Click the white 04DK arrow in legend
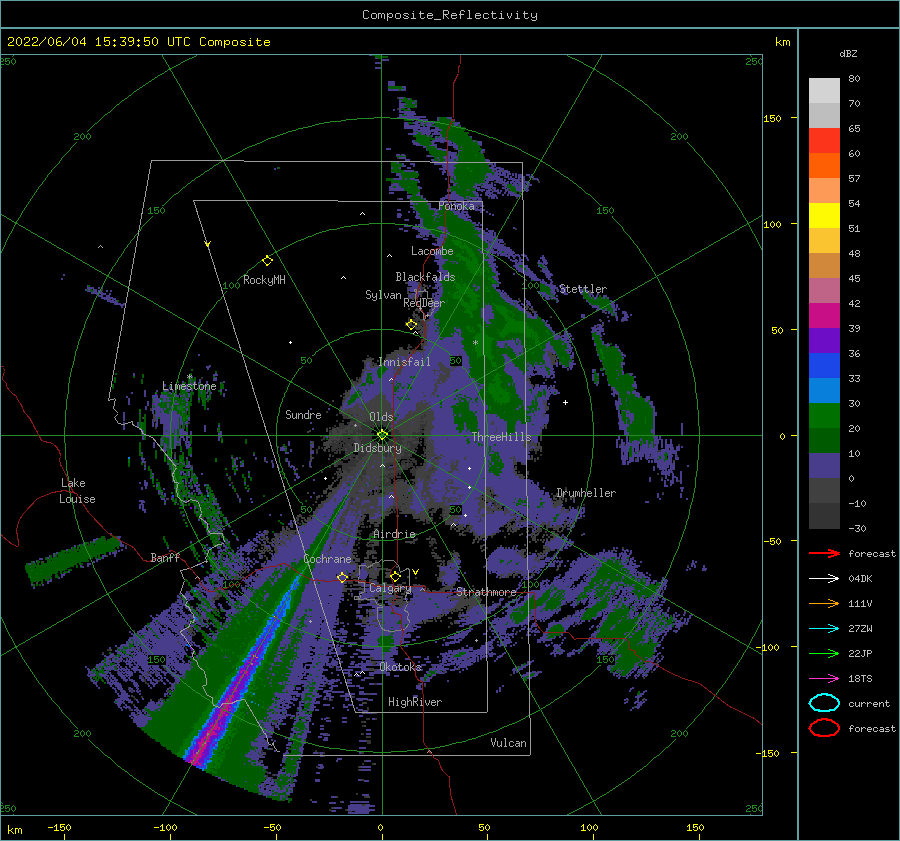The height and width of the screenshot is (841, 900). pos(824,579)
